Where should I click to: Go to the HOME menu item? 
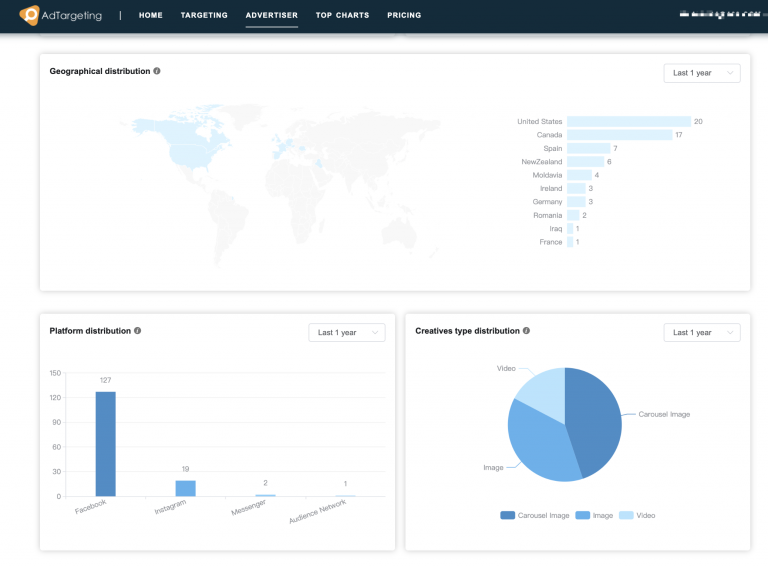pyautogui.click(x=150, y=15)
